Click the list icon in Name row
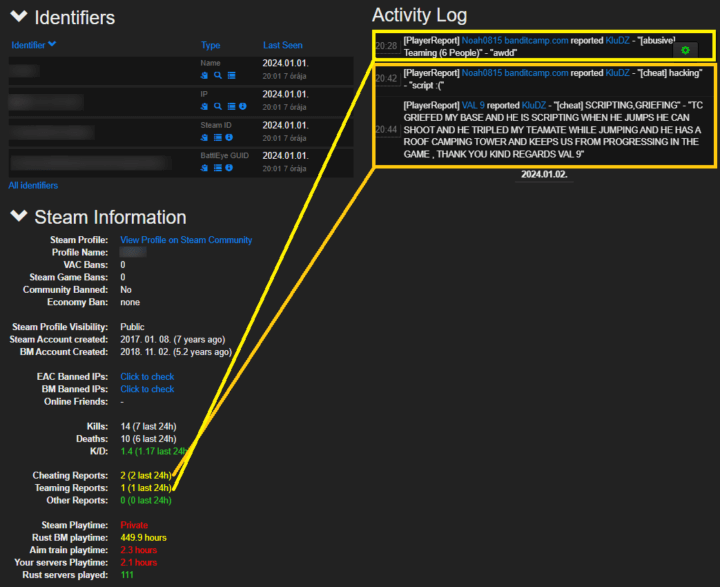 click(x=231, y=75)
